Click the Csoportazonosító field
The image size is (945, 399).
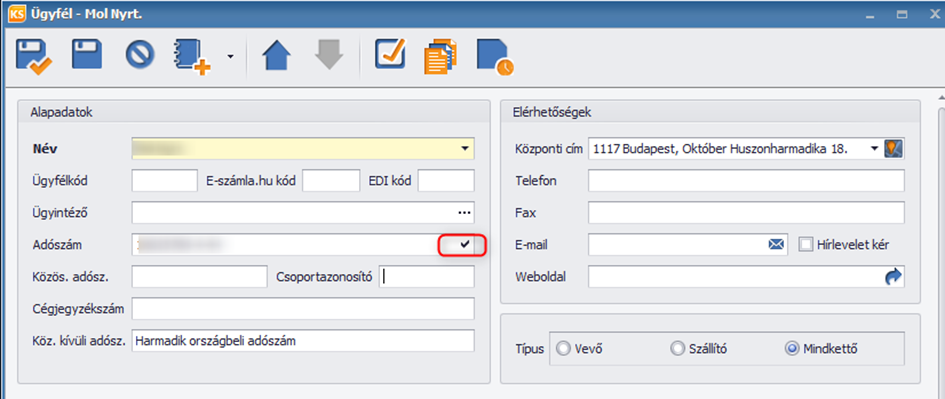tap(427, 277)
